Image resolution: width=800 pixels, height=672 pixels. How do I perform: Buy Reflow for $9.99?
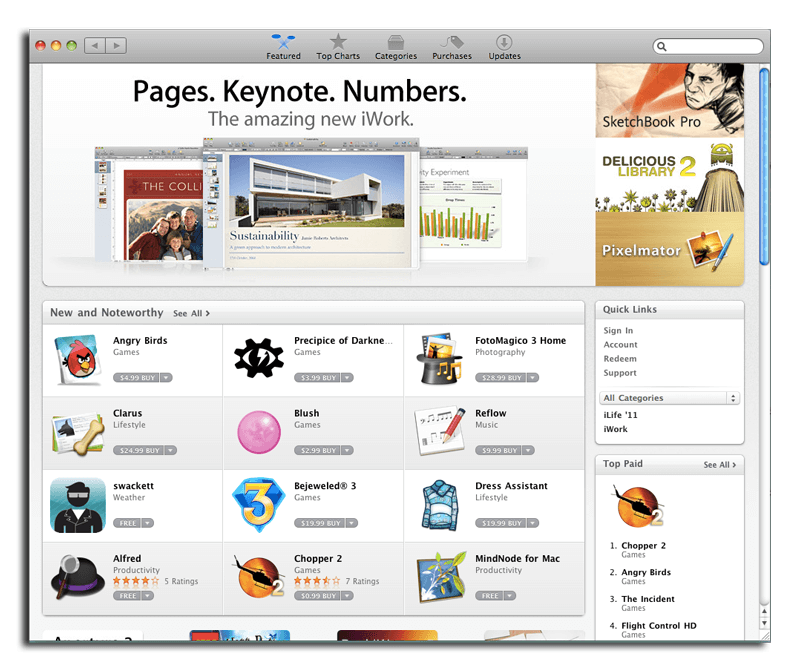tap(498, 451)
